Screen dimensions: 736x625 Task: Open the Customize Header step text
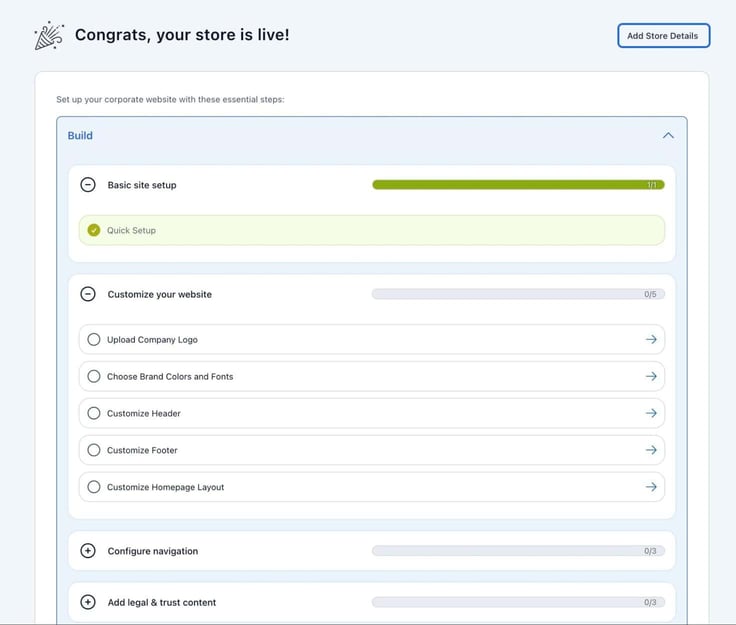(x=144, y=413)
